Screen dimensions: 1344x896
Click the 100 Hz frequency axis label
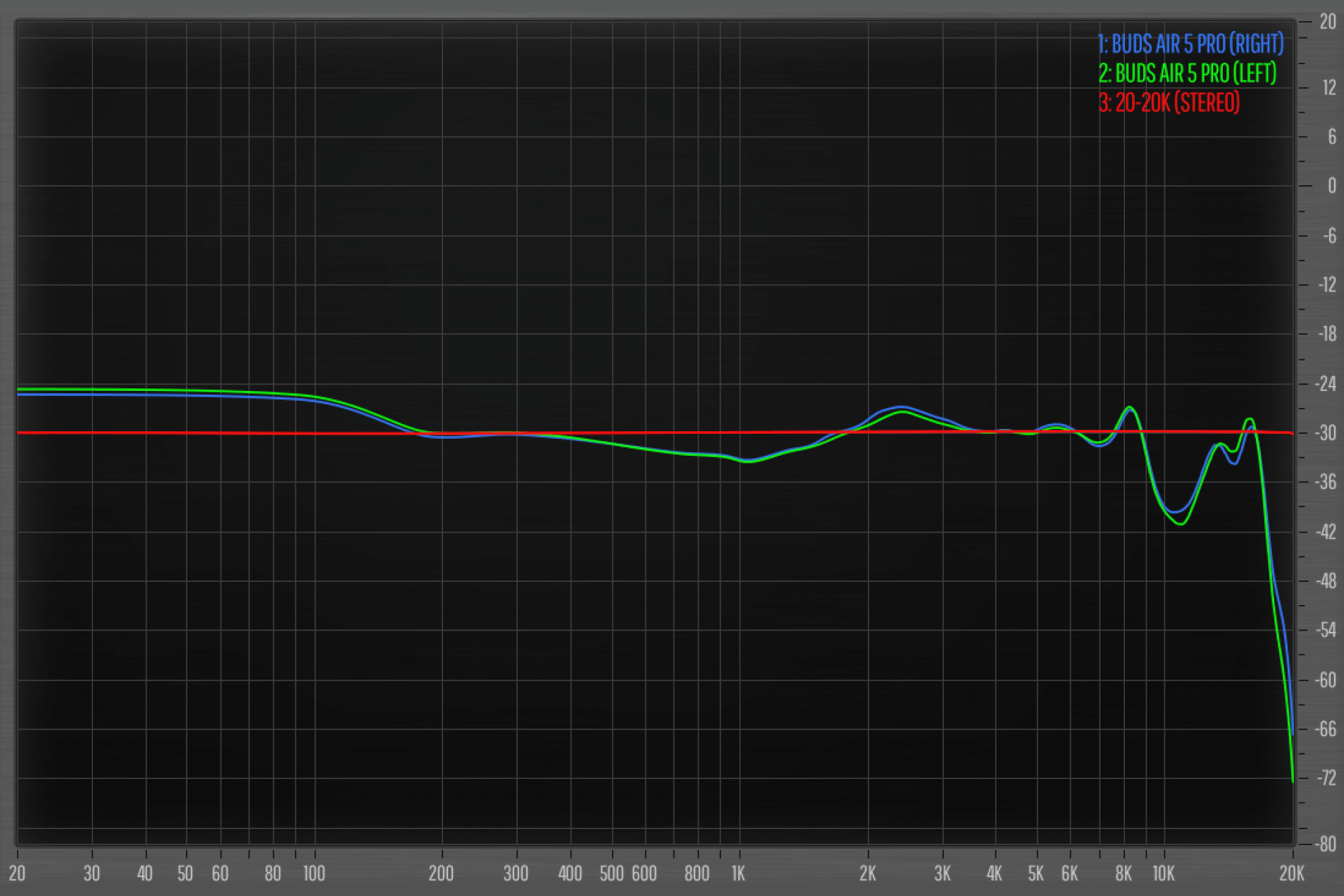click(x=313, y=873)
